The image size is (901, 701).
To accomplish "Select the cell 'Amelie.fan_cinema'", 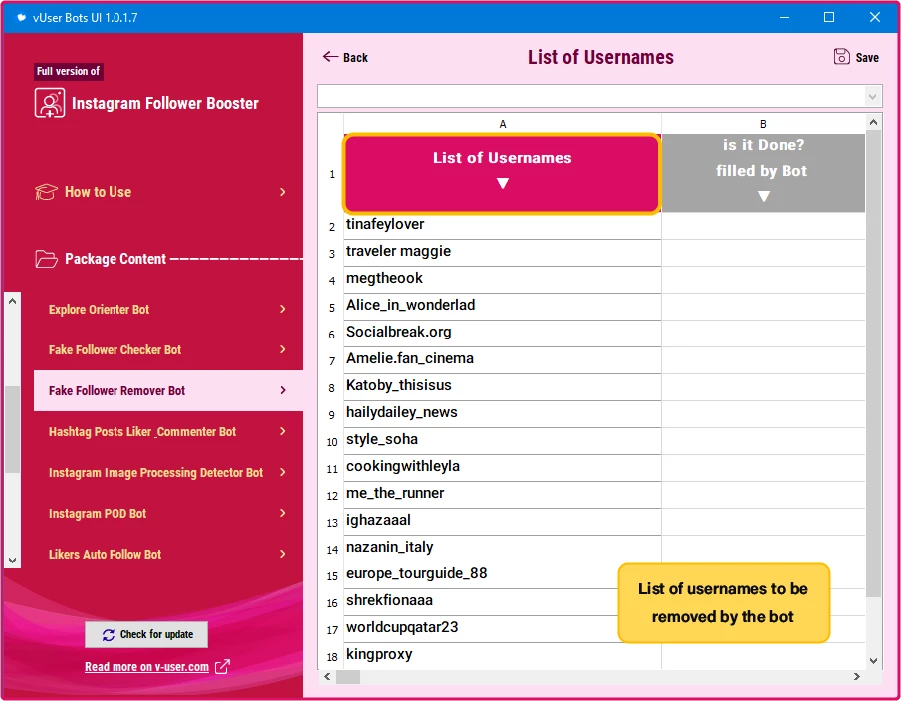I will pyautogui.click(x=502, y=360).
